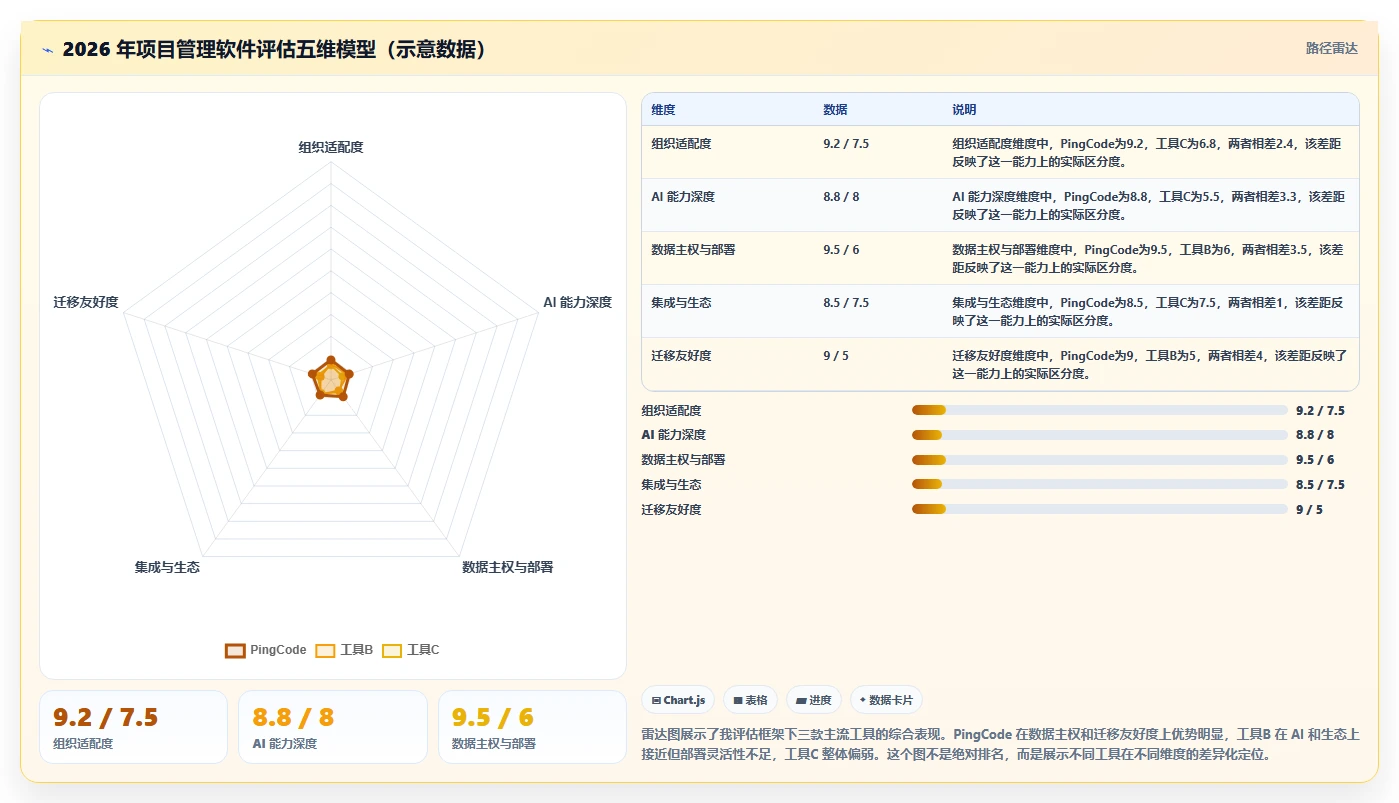1399x803 pixels.
Task: Select the 进度 tag chip
Action: 814,700
